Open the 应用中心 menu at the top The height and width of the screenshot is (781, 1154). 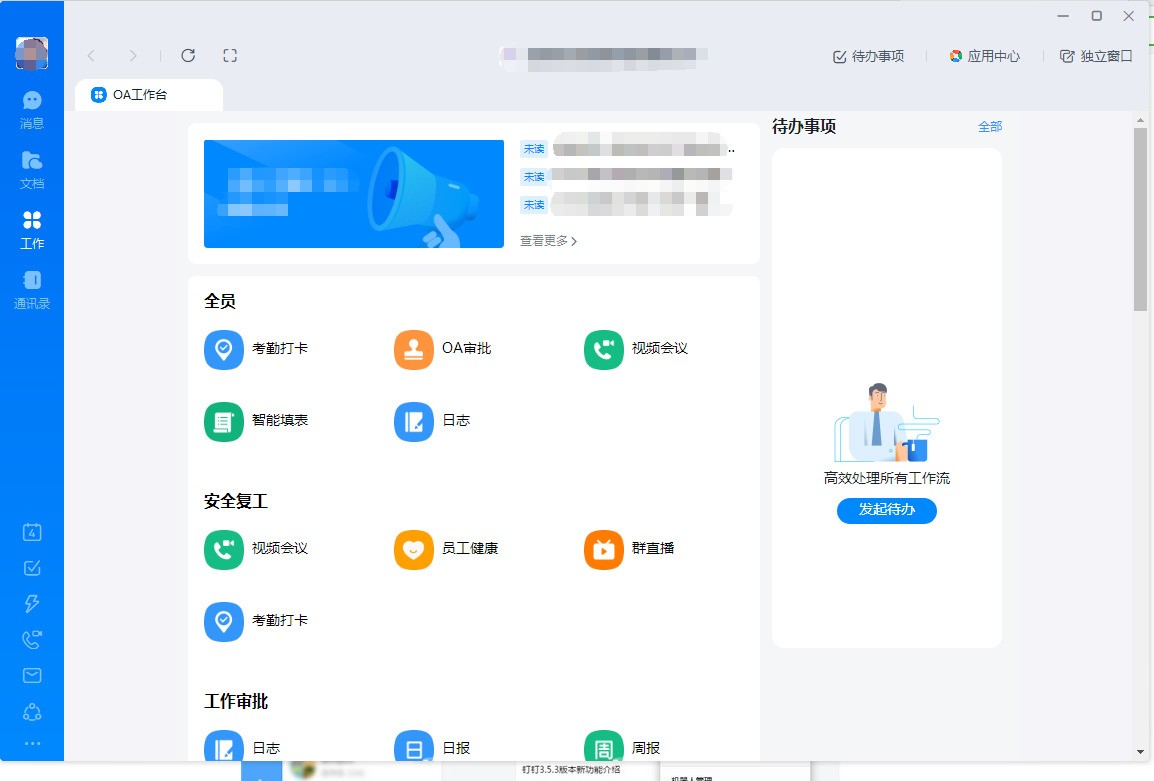986,57
